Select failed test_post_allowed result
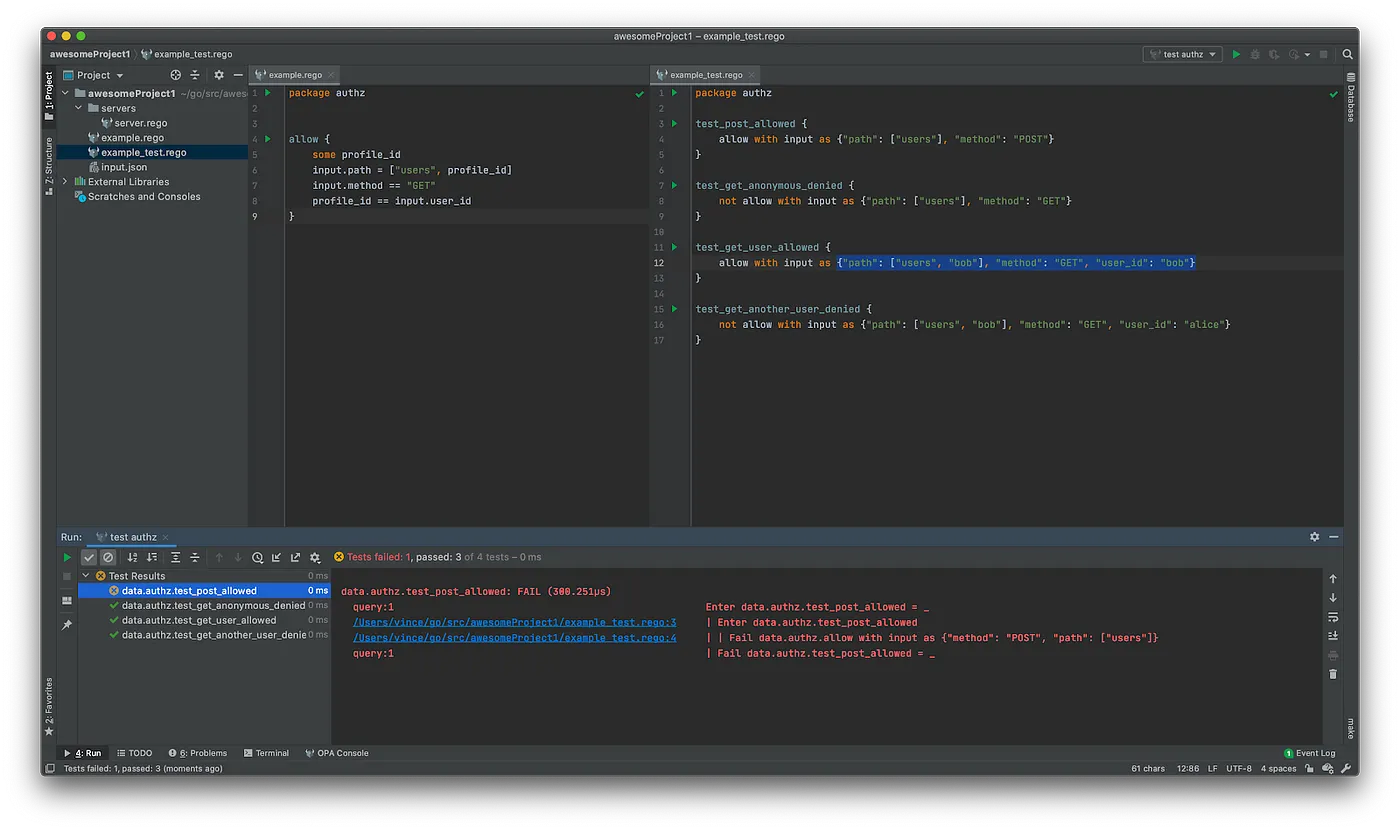The image size is (1400, 830). pos(204,591)
